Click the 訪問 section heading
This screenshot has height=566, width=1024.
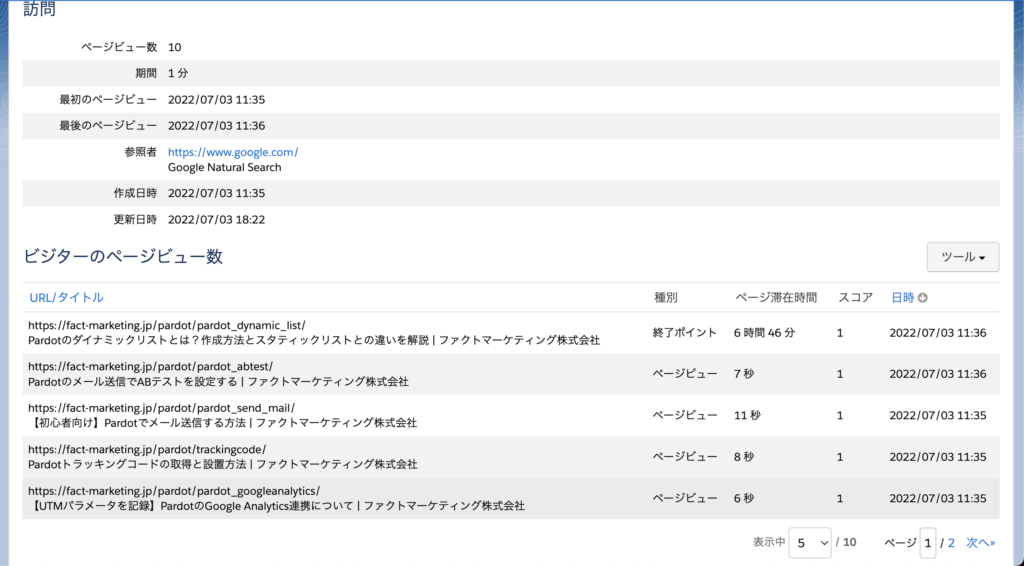(x=39, y=9)
